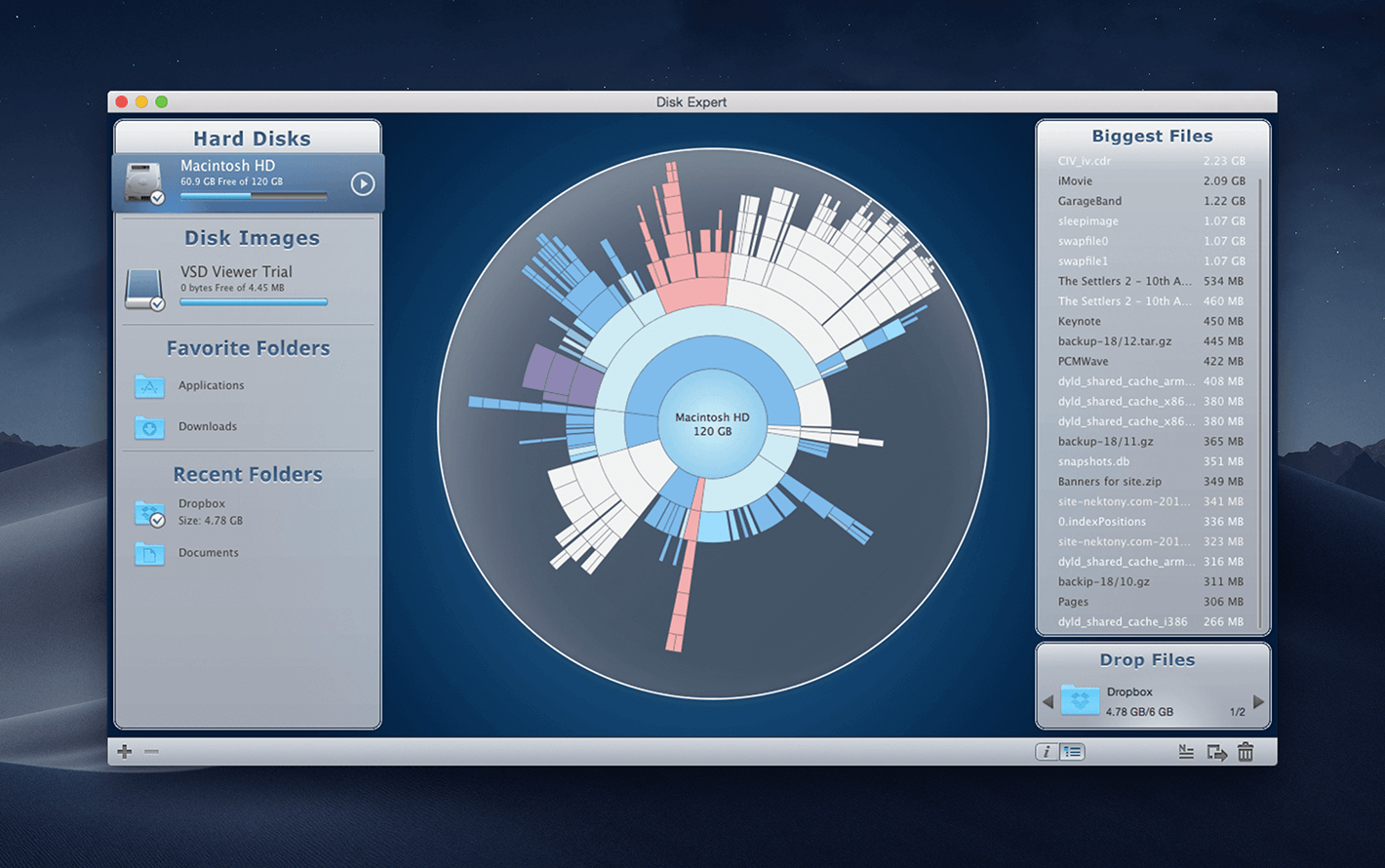Pick Pages in Biggest Files
Screen dimensions: 1385x868
coord(1151,602)
